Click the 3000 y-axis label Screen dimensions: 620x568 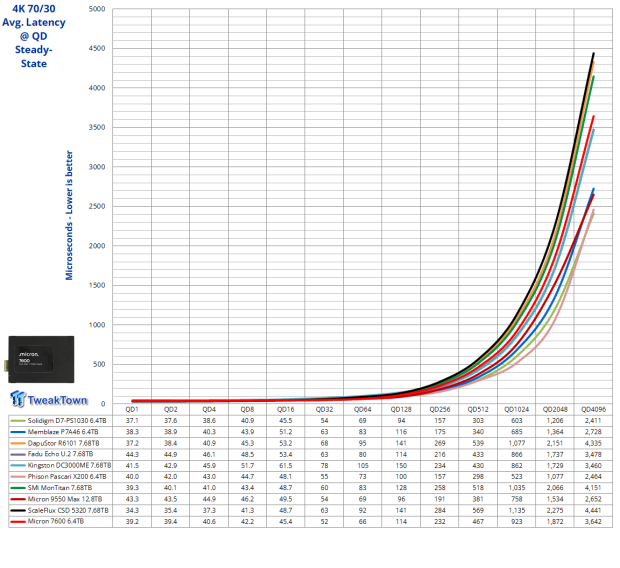97,167
